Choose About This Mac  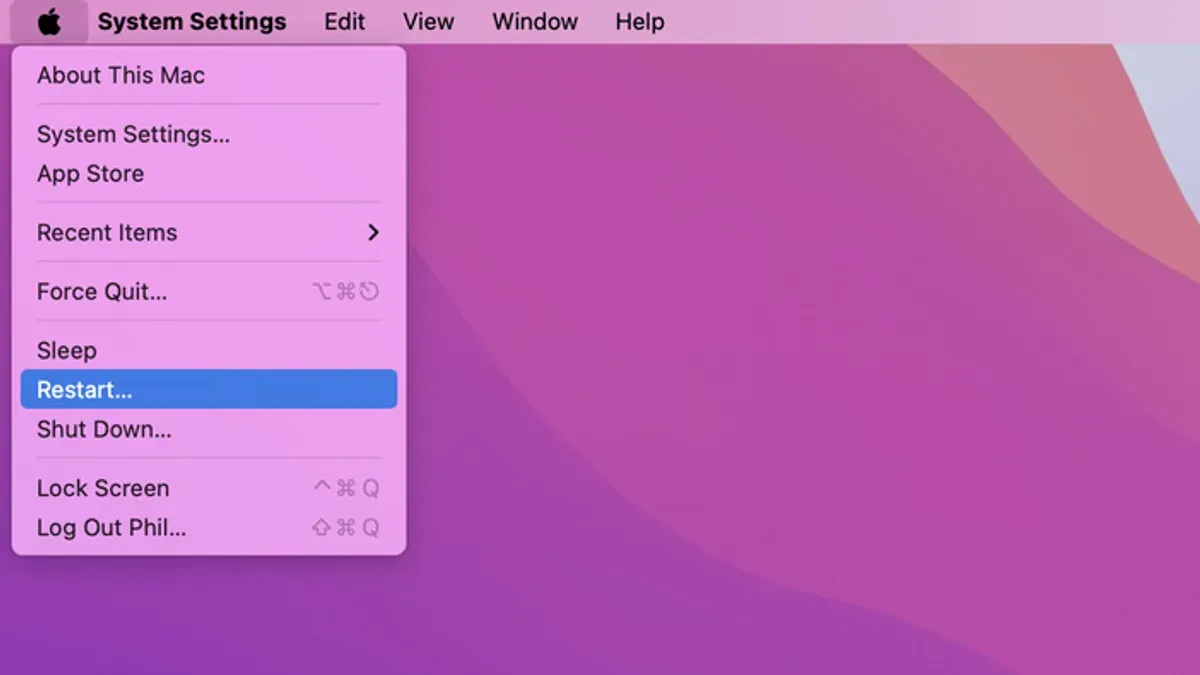(209, 75)
